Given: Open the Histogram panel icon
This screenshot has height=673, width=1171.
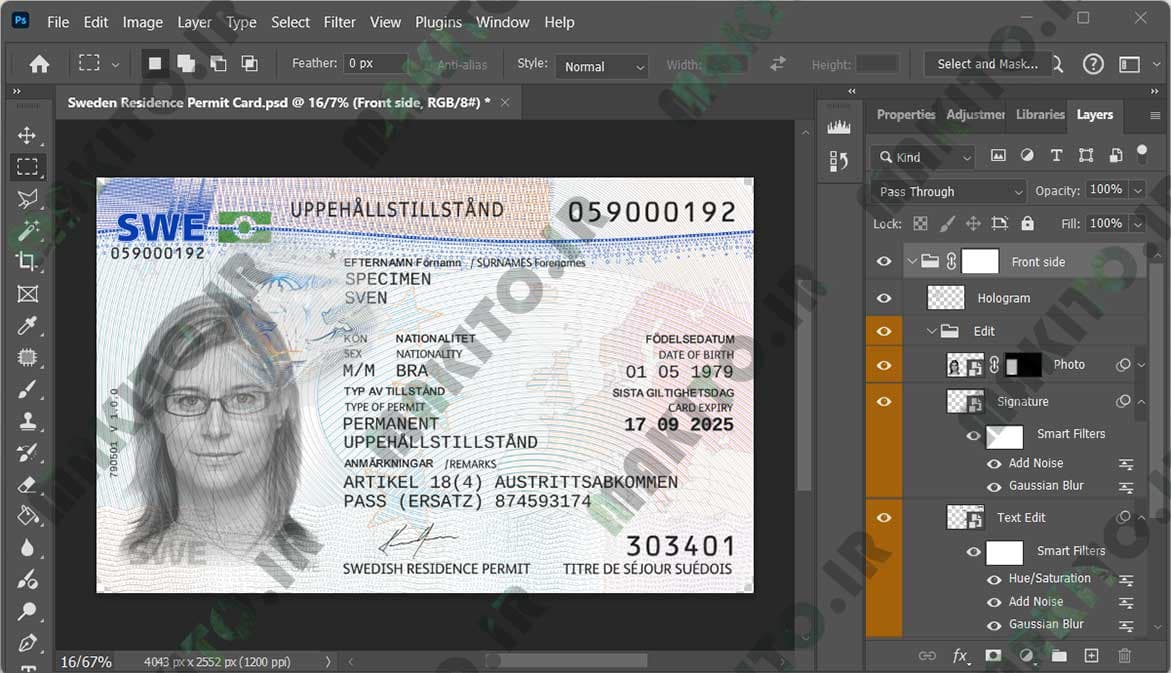Looking at the screenshot, I should pos(839,127).
